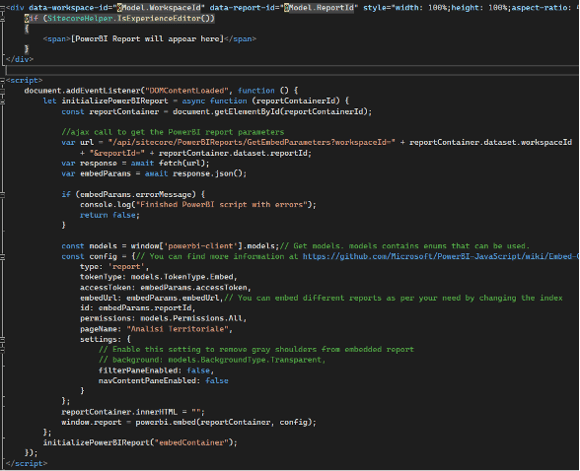Screen dimensions: 580x471
Task: Place cursor on the empty highlighted line
Action: [x=292, y=70]
